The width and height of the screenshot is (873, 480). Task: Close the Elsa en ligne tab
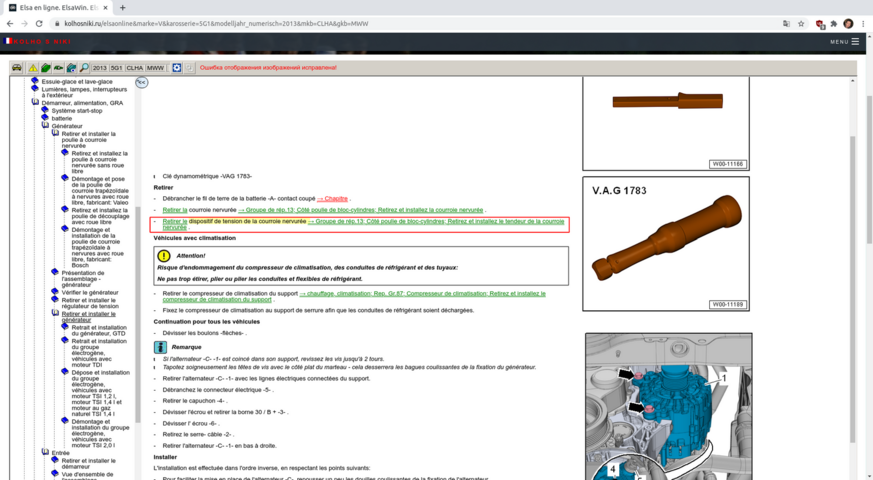[x=105, y=8]
